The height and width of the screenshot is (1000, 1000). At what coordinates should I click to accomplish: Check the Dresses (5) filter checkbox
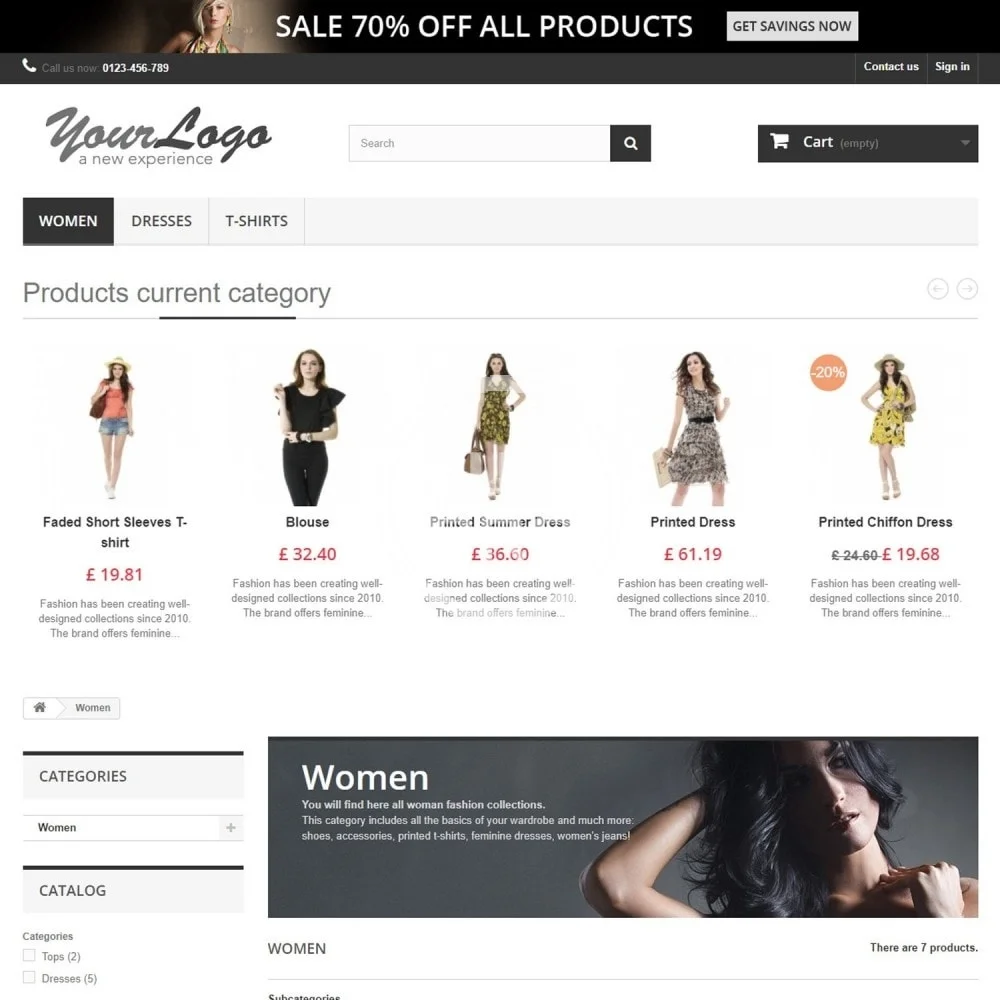pyautogui.click(x=29, y=977)
